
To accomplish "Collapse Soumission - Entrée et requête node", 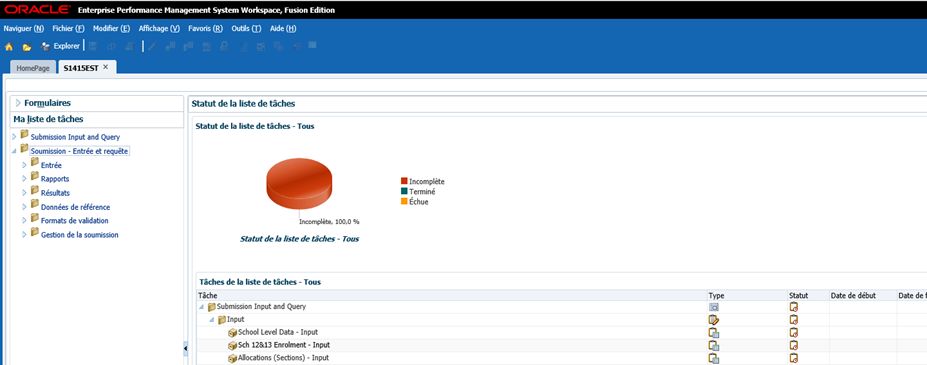I will pyautogui.click(x=14, y=151).
